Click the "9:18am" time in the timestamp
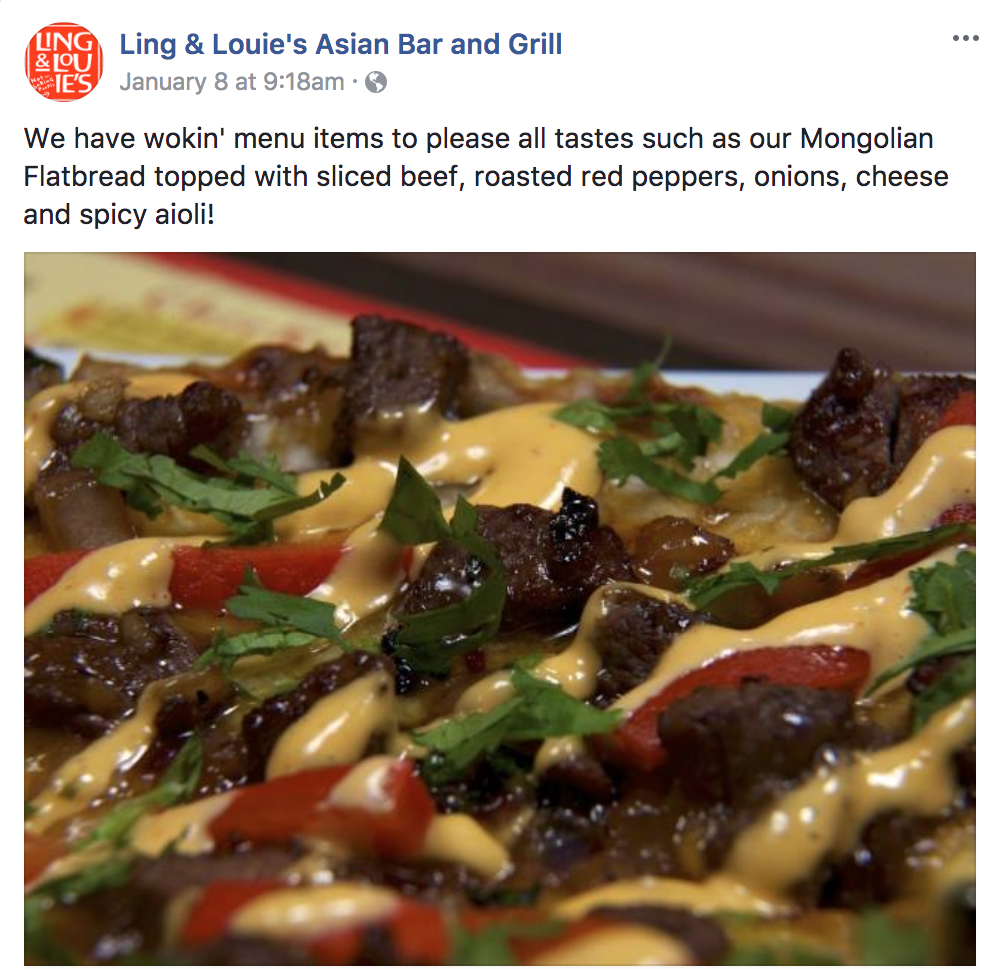The width and height of the screenshot is (998, 972). coord(303,82)
